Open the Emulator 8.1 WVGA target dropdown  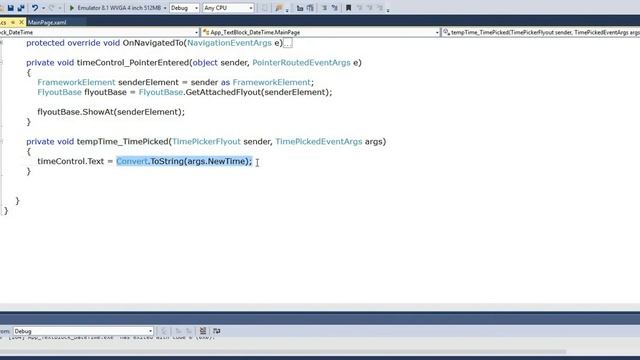point(165,8)
